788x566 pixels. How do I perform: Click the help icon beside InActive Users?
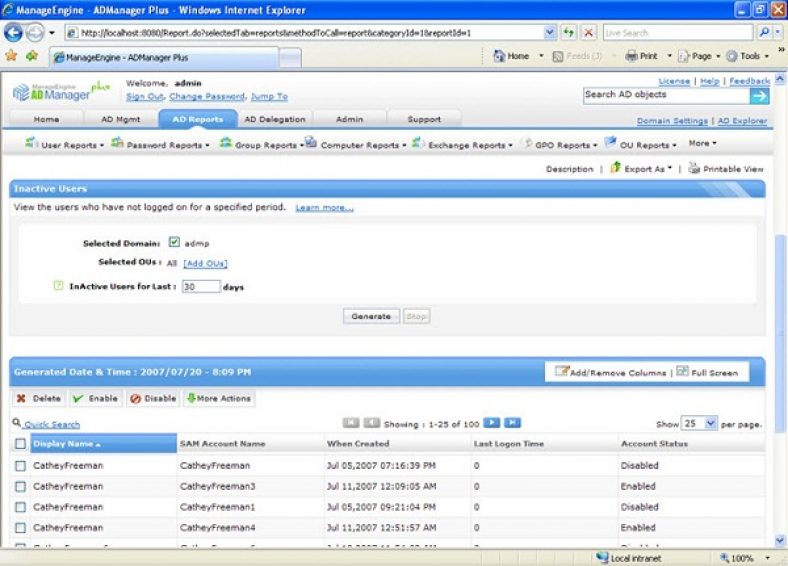pyautogui.click(x=58, y=286)
